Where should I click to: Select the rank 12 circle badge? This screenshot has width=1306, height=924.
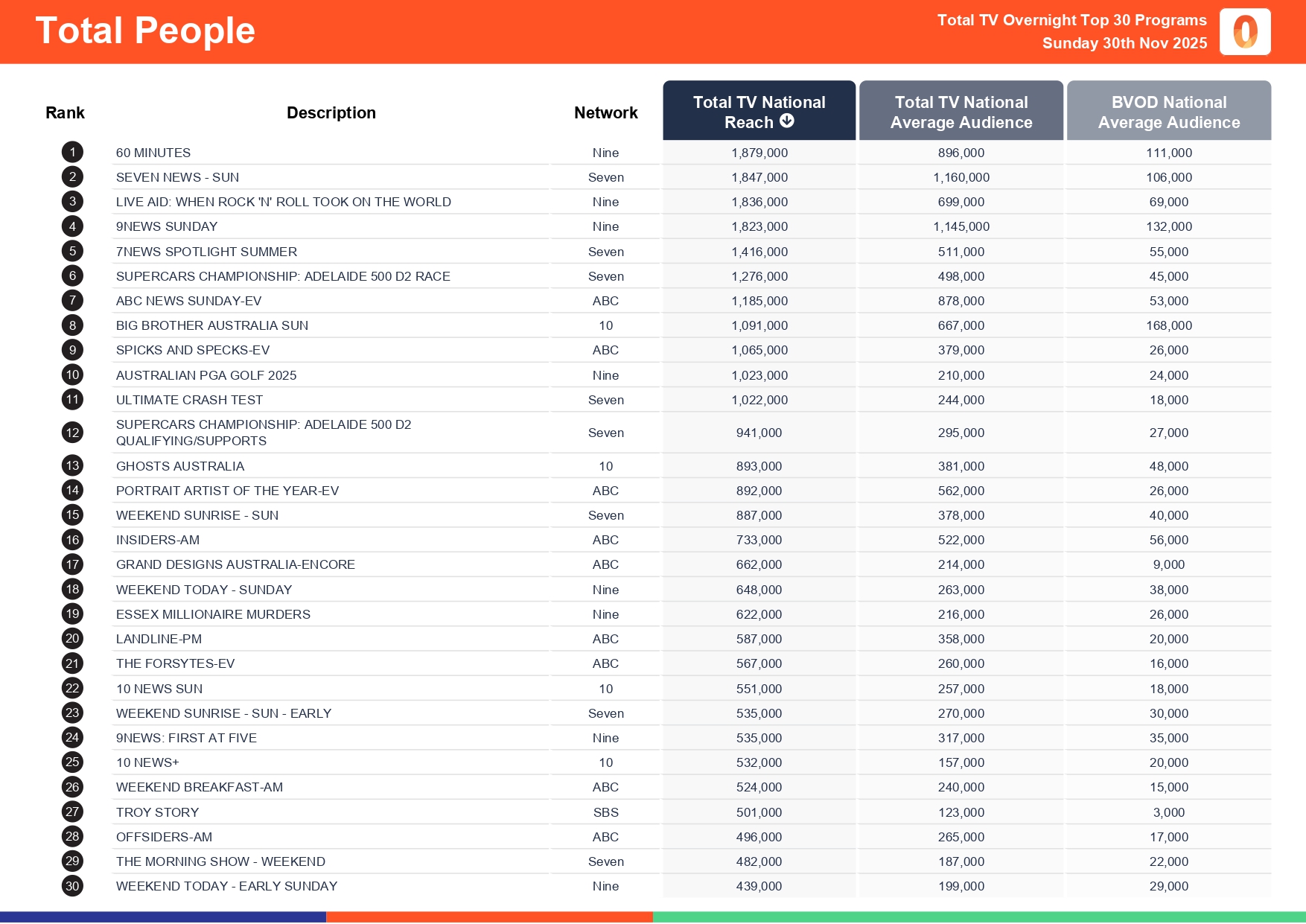72,433
